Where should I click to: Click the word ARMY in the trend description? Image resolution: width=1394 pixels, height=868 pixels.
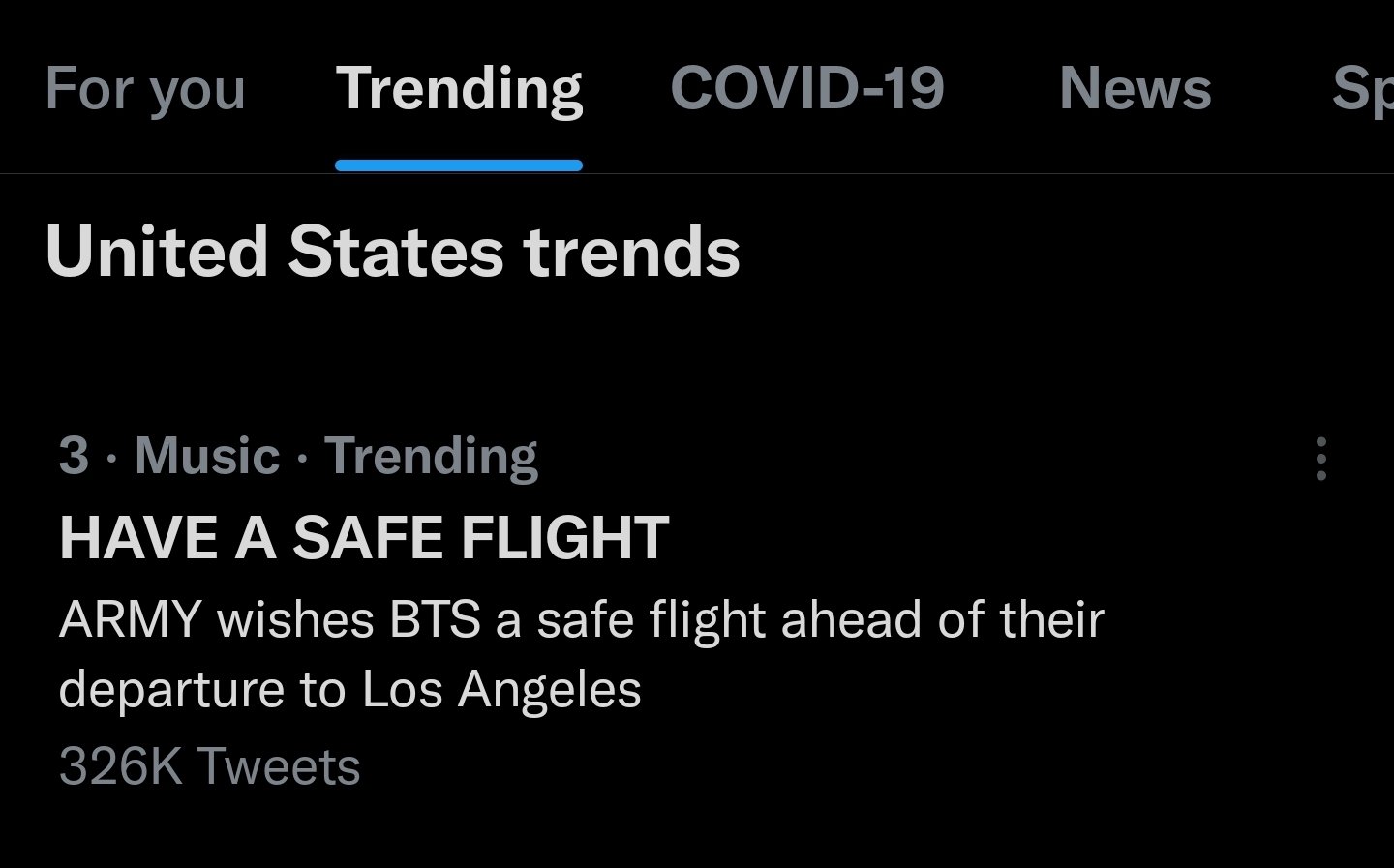(x=130, y=620)
